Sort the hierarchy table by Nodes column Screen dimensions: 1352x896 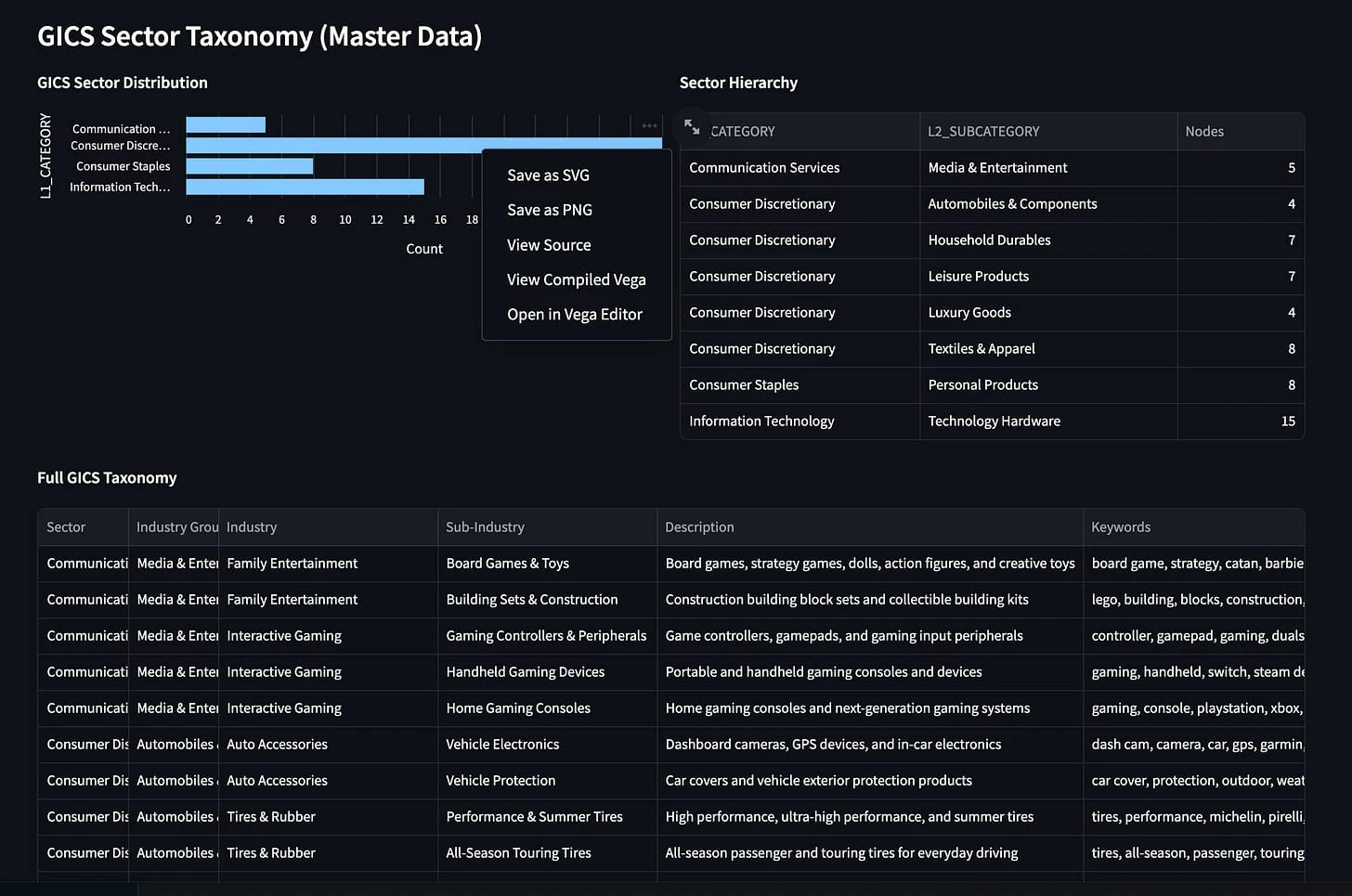click(1204, 131)
